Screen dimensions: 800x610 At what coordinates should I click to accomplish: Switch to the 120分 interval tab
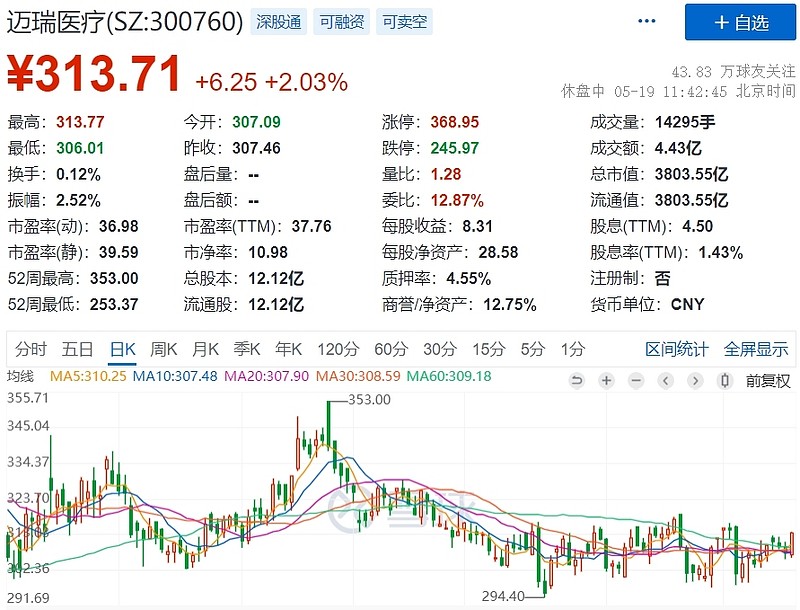(338, 349)
